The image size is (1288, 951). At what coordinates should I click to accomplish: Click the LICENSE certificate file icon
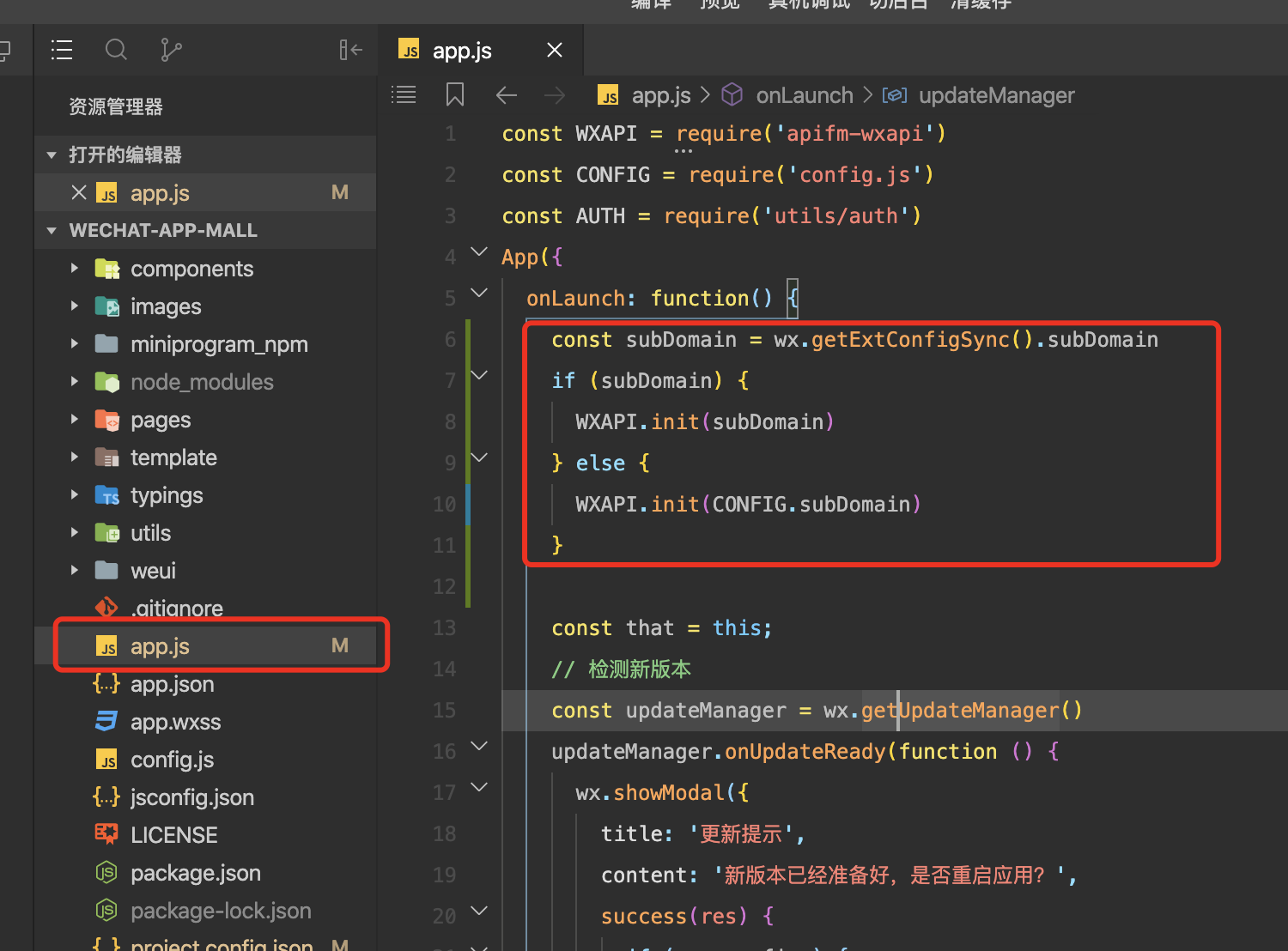(x=106, y=834)
